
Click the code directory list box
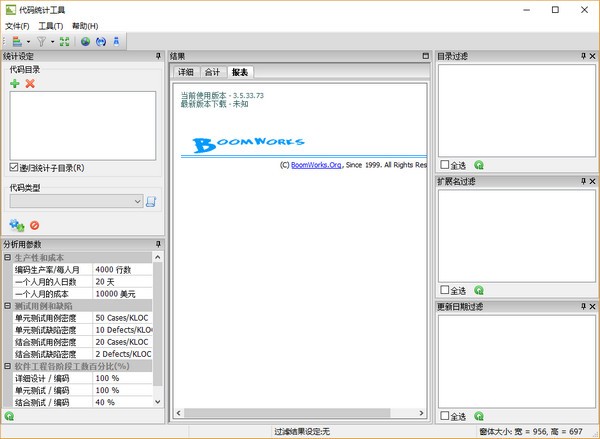coord(83,126)
